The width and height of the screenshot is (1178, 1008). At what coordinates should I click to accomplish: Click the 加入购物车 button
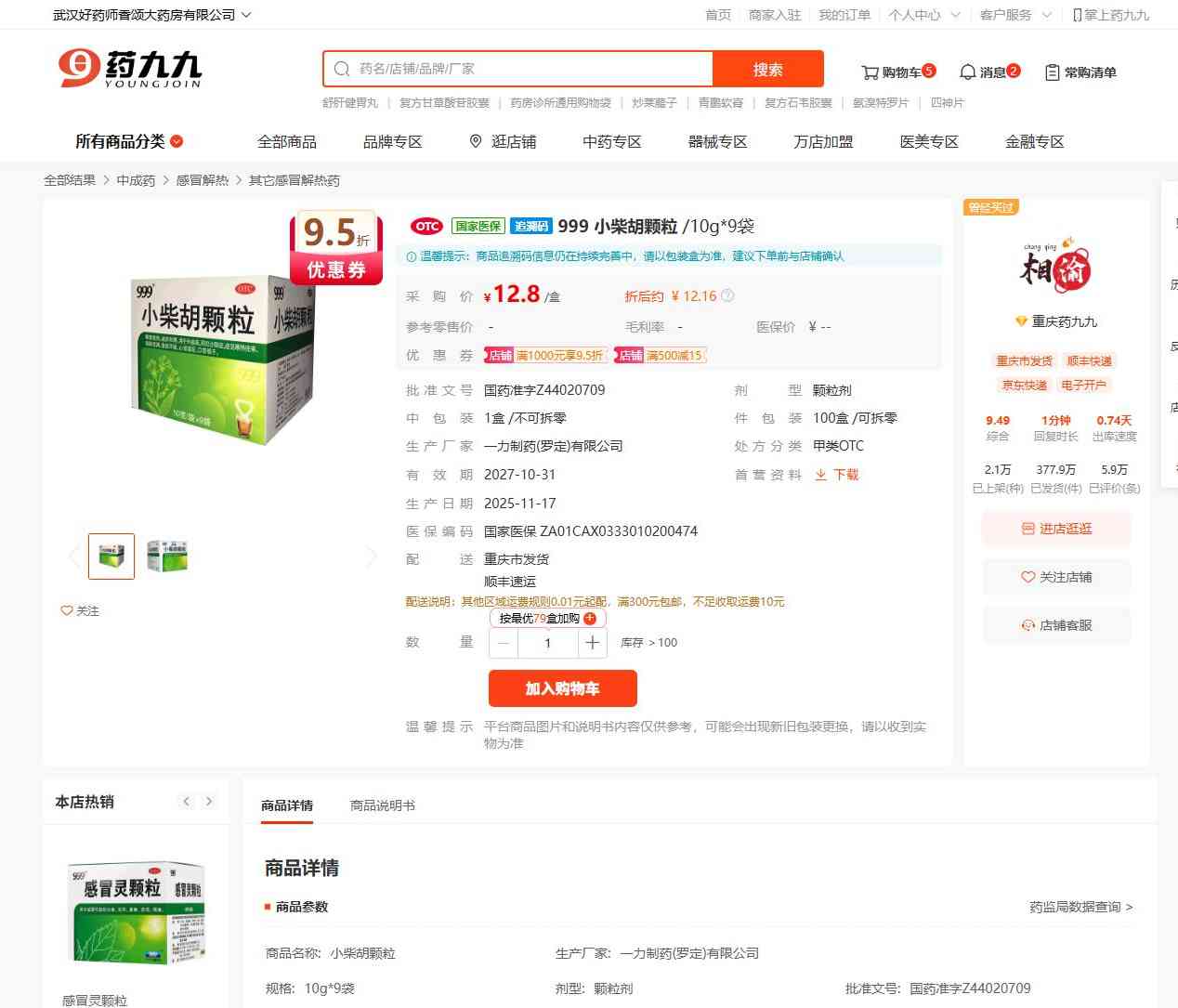(563, 688)
